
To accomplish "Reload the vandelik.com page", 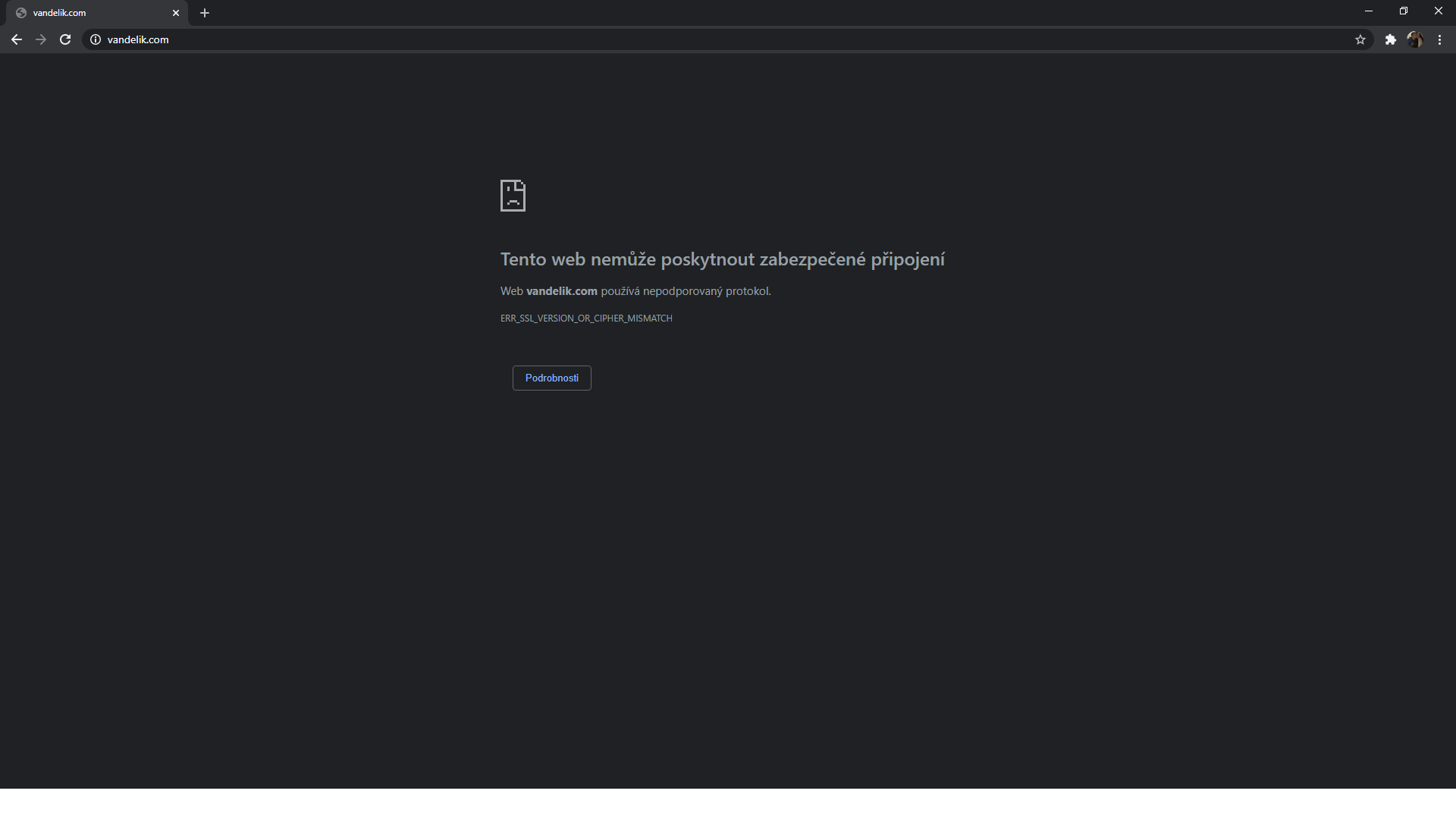I will click(65, 39).
